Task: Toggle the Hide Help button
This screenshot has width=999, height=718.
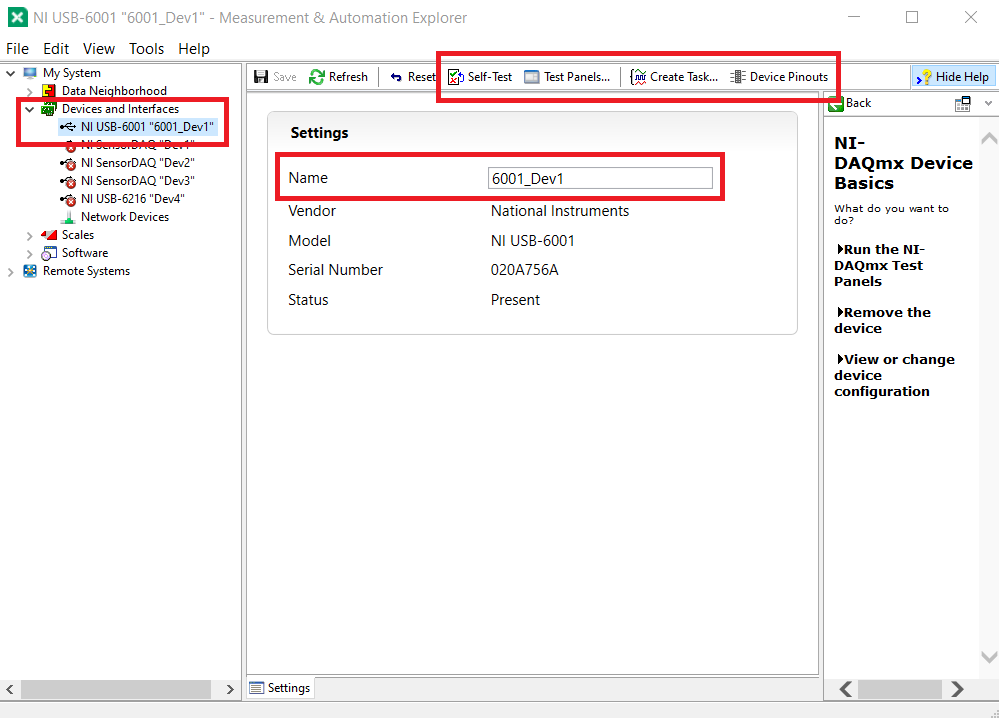Action: click(x=952, y=77)
